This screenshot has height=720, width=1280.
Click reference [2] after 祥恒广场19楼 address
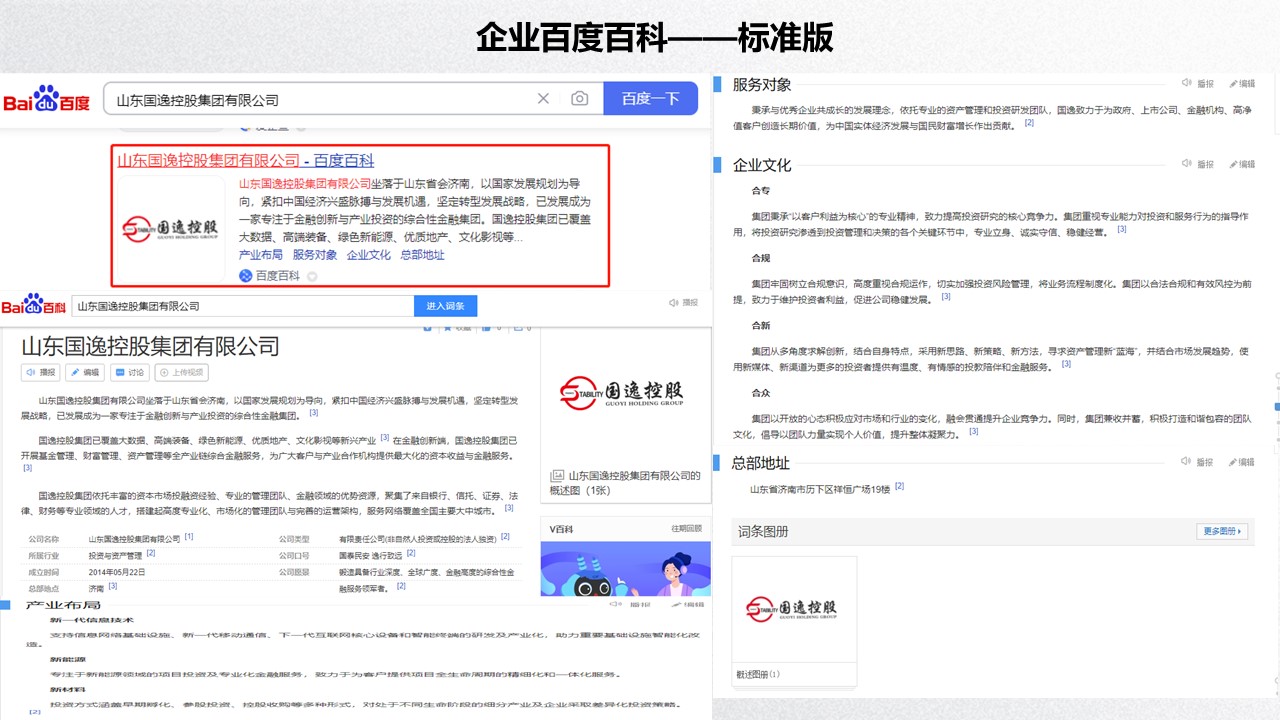pyautogui.click(x=899, y=486)
